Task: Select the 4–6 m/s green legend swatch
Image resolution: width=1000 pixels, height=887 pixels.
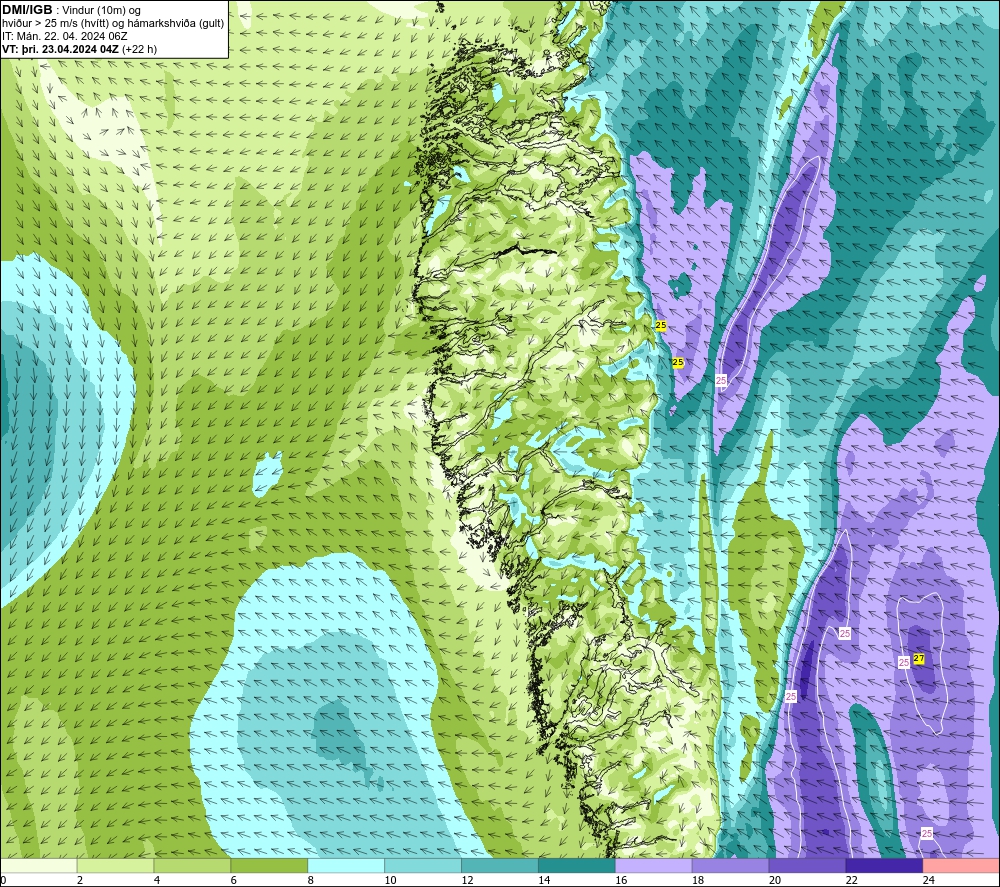Action: (x=192, y=865)
